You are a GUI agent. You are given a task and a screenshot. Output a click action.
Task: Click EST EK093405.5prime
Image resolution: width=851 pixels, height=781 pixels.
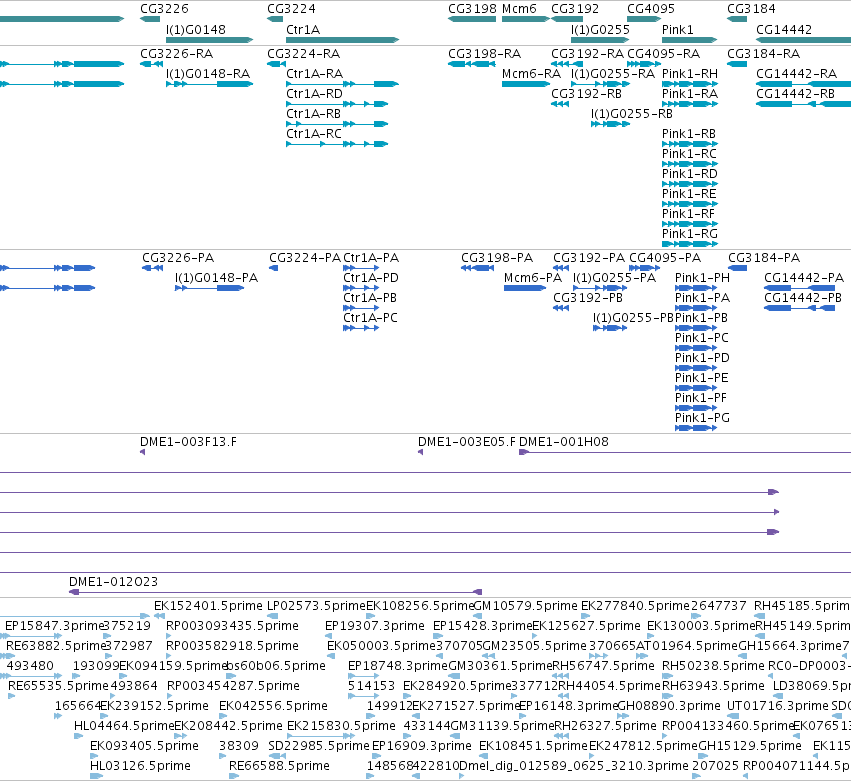click(x=144, y=746)
